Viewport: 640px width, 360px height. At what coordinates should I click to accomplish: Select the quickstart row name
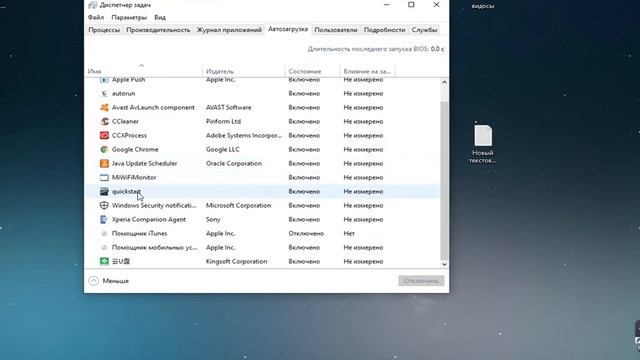(x=126, y=191)
